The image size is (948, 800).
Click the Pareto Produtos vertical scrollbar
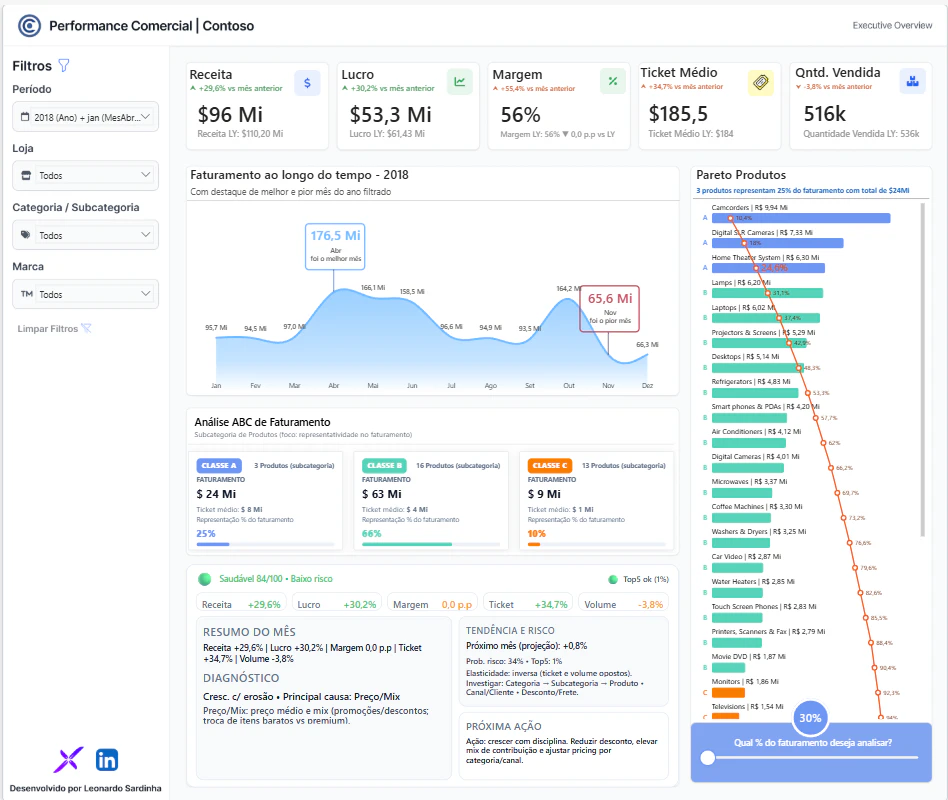click(922, 370)
